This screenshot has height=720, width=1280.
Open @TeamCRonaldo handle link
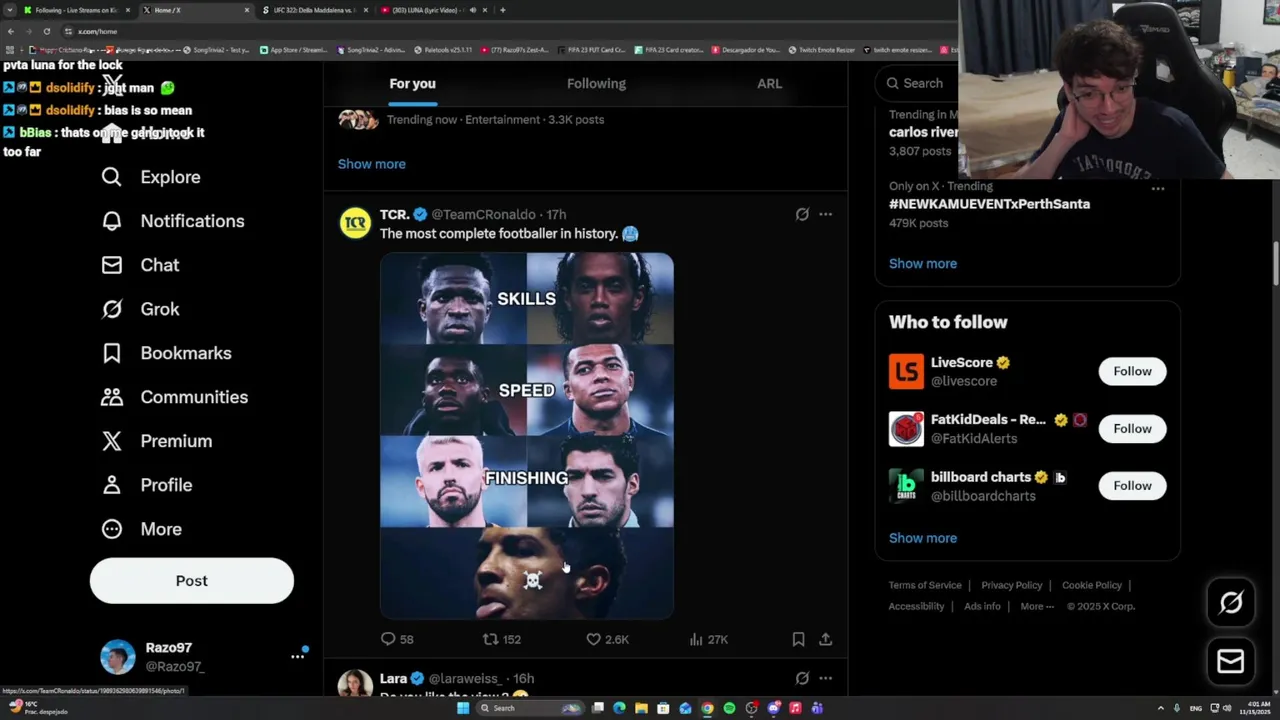484,214
